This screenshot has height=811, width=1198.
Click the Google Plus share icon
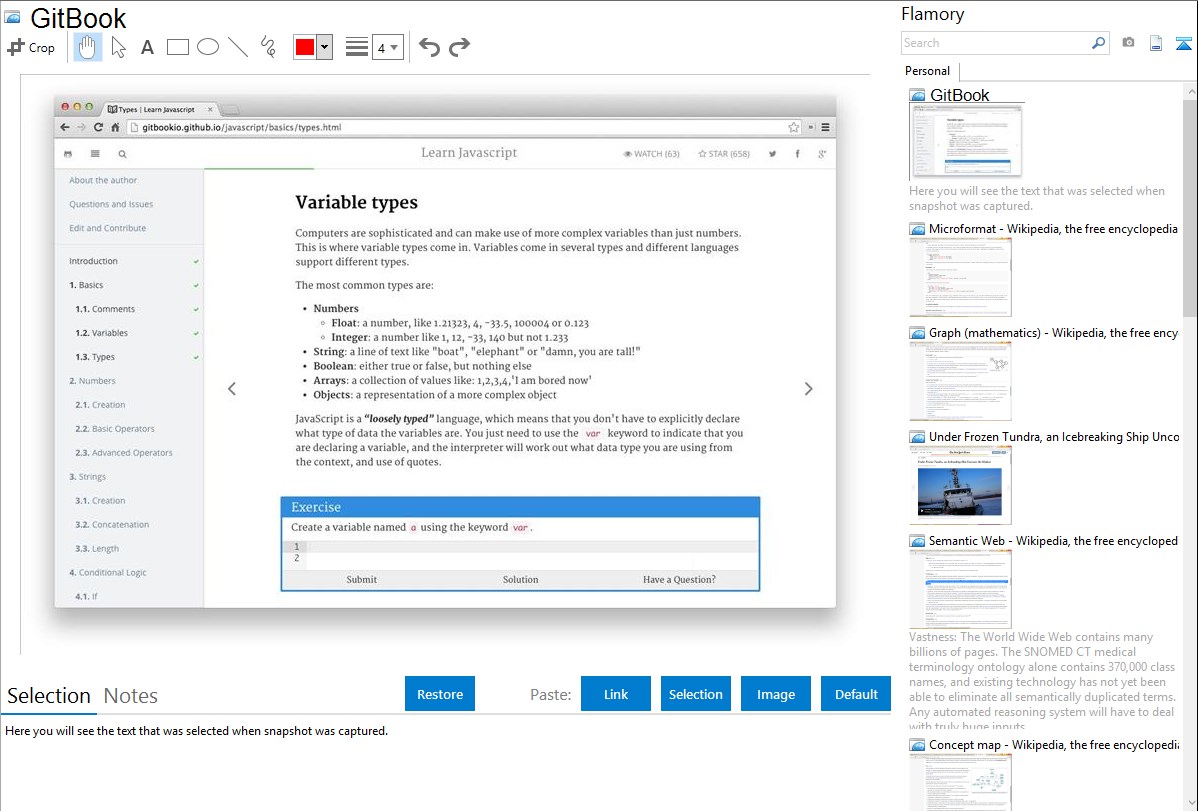point(822,154)
